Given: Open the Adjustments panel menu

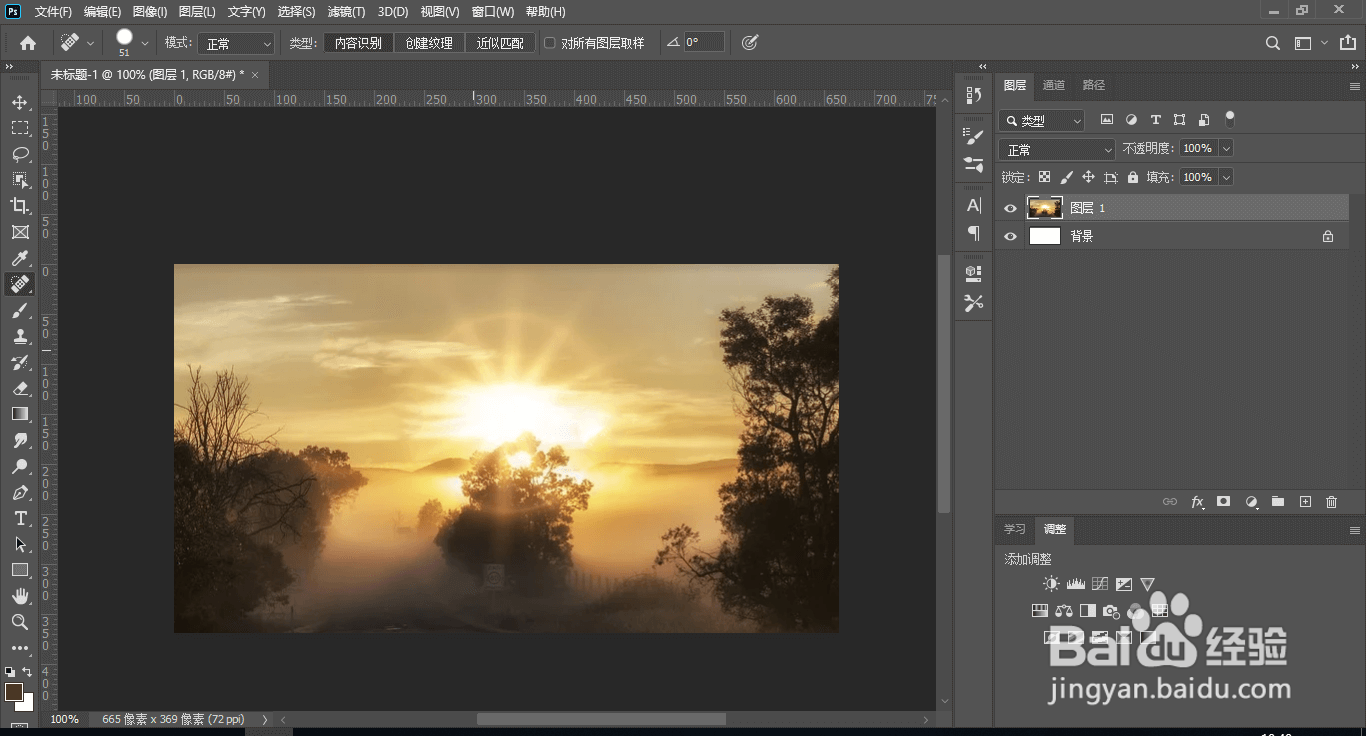Looking at the screenshot, I should (1355, 530).
